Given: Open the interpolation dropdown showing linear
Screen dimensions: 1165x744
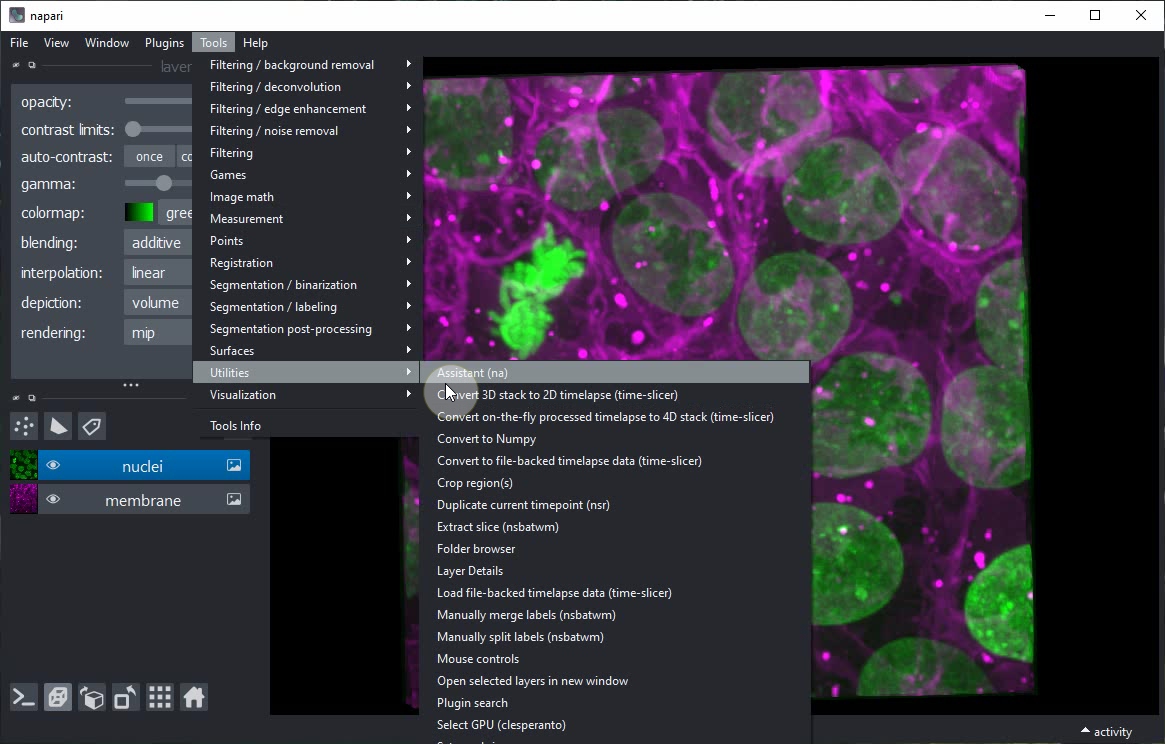Looking at the screenshot, I should point(158,273).
